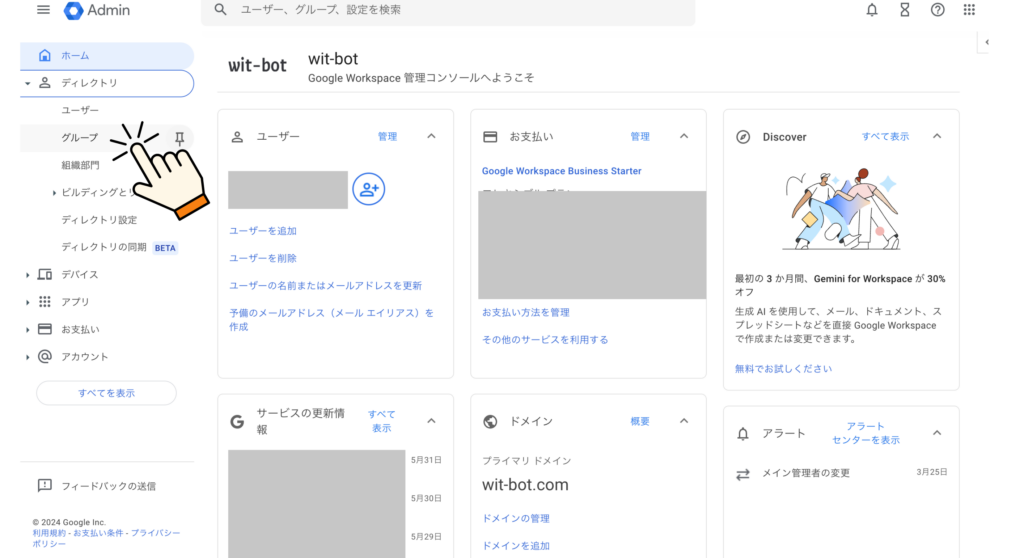The width and height of the screenshot is (1024, 558).
Task: Click the side panel collapse arrow
Action: [987, 42]
